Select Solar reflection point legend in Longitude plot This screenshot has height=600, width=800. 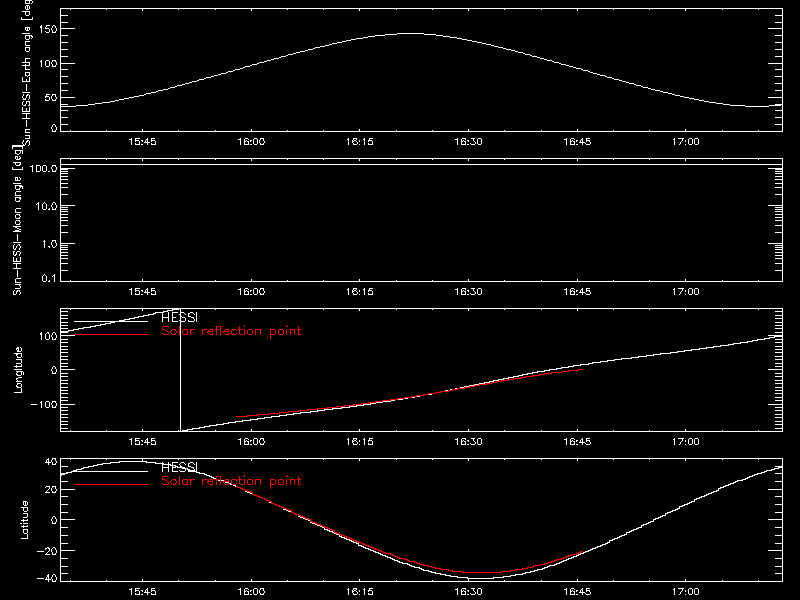pyautogui.click(x=231, y=331)
